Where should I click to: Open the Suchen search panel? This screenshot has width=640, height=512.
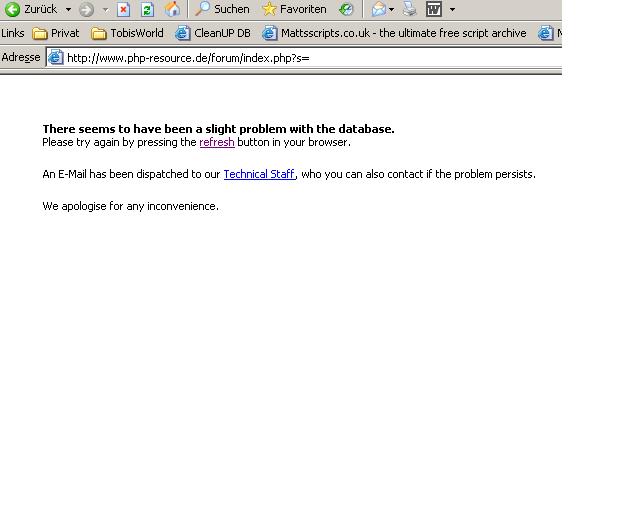tap(222, 9)
